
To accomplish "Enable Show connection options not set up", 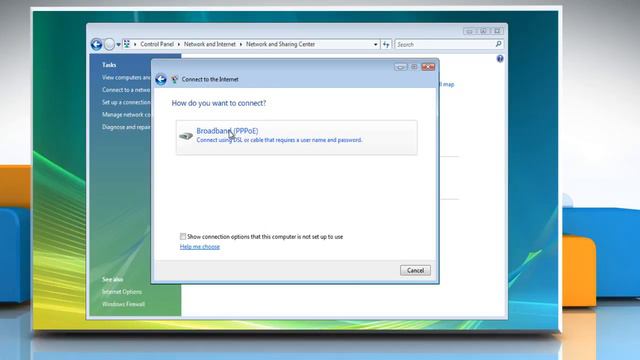I will pyautogui.click(x=183, y=236).
